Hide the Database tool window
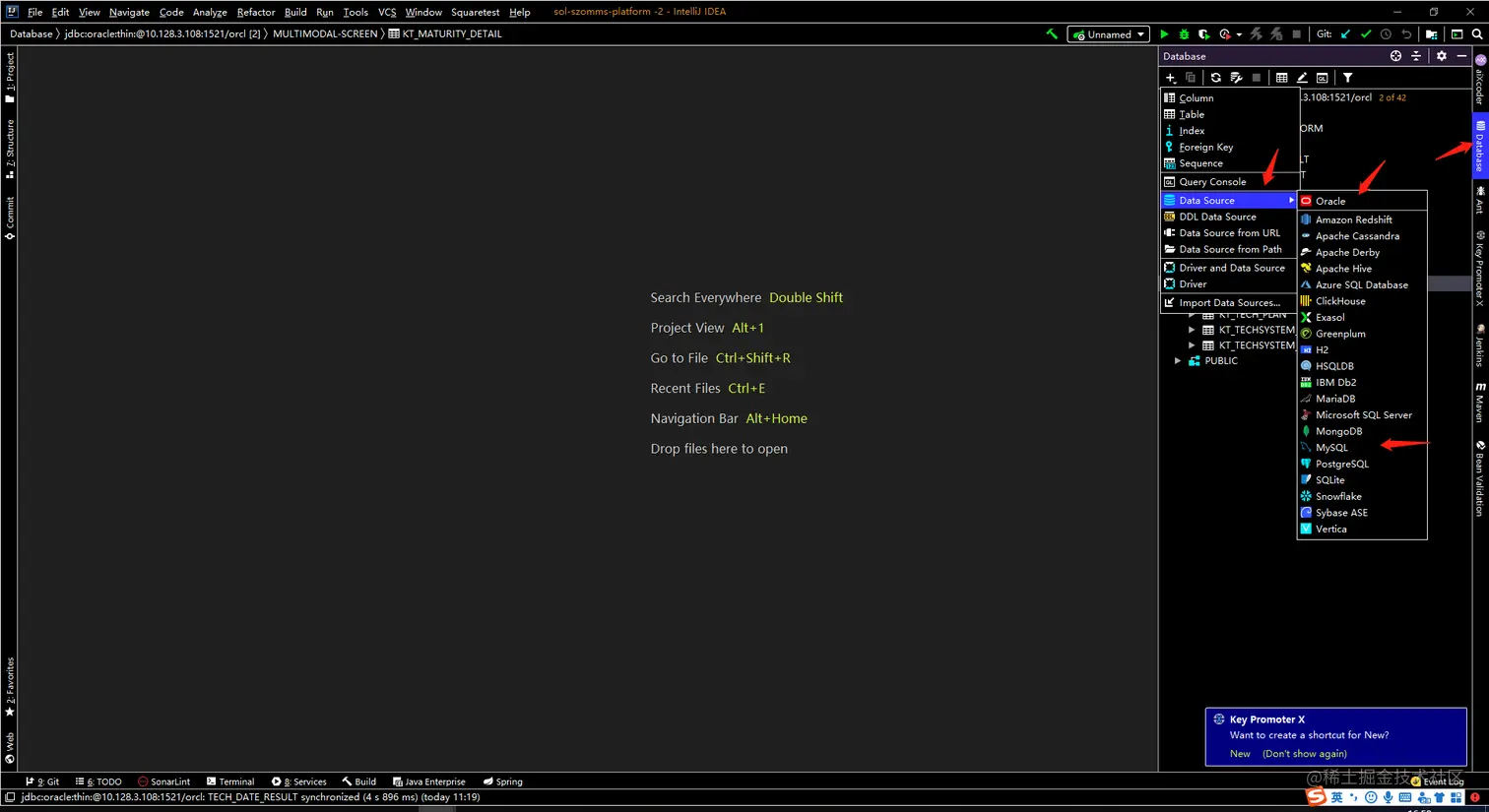1489x812 pixels. (1461, 56)
